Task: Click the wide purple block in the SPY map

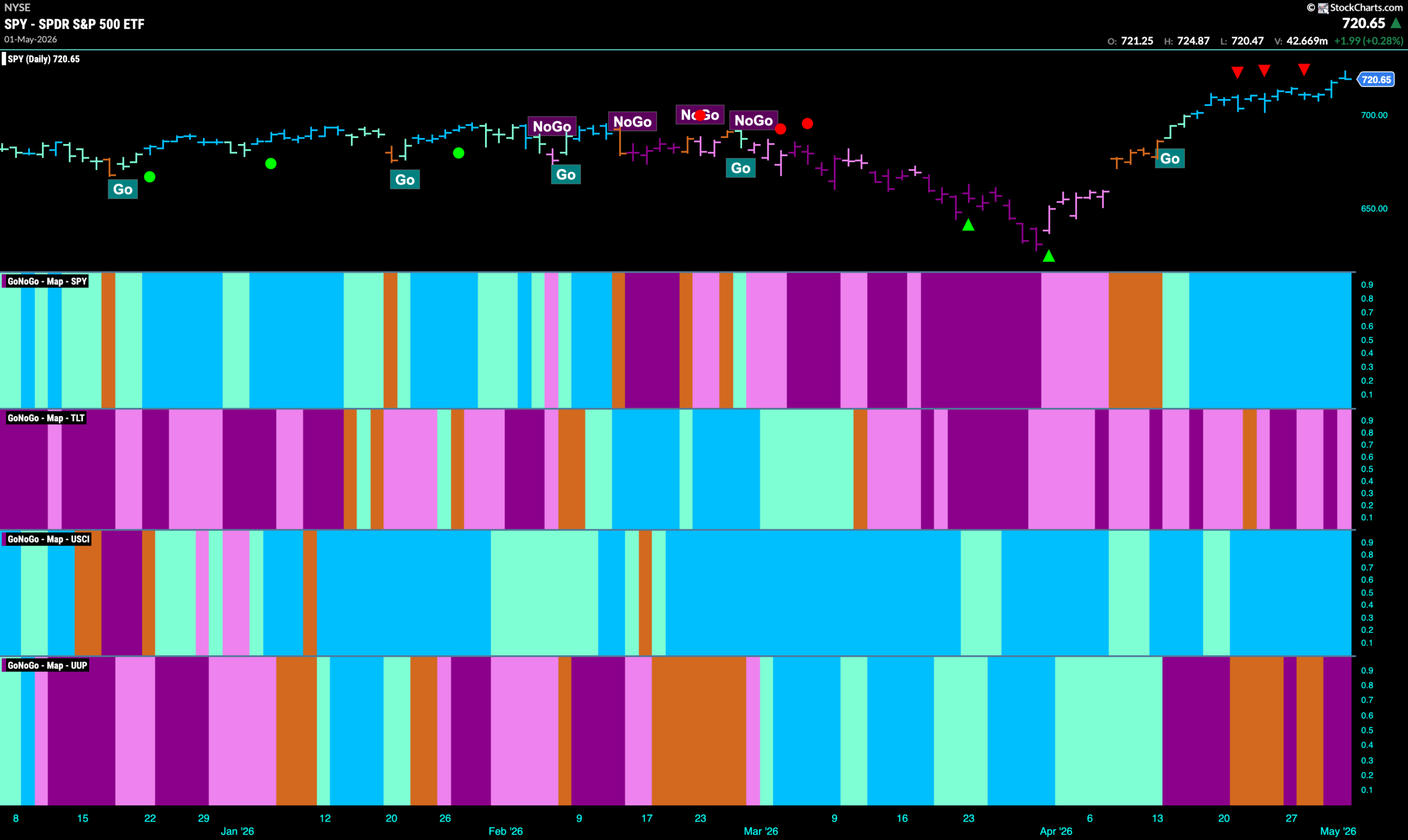Action: (981, 340)
